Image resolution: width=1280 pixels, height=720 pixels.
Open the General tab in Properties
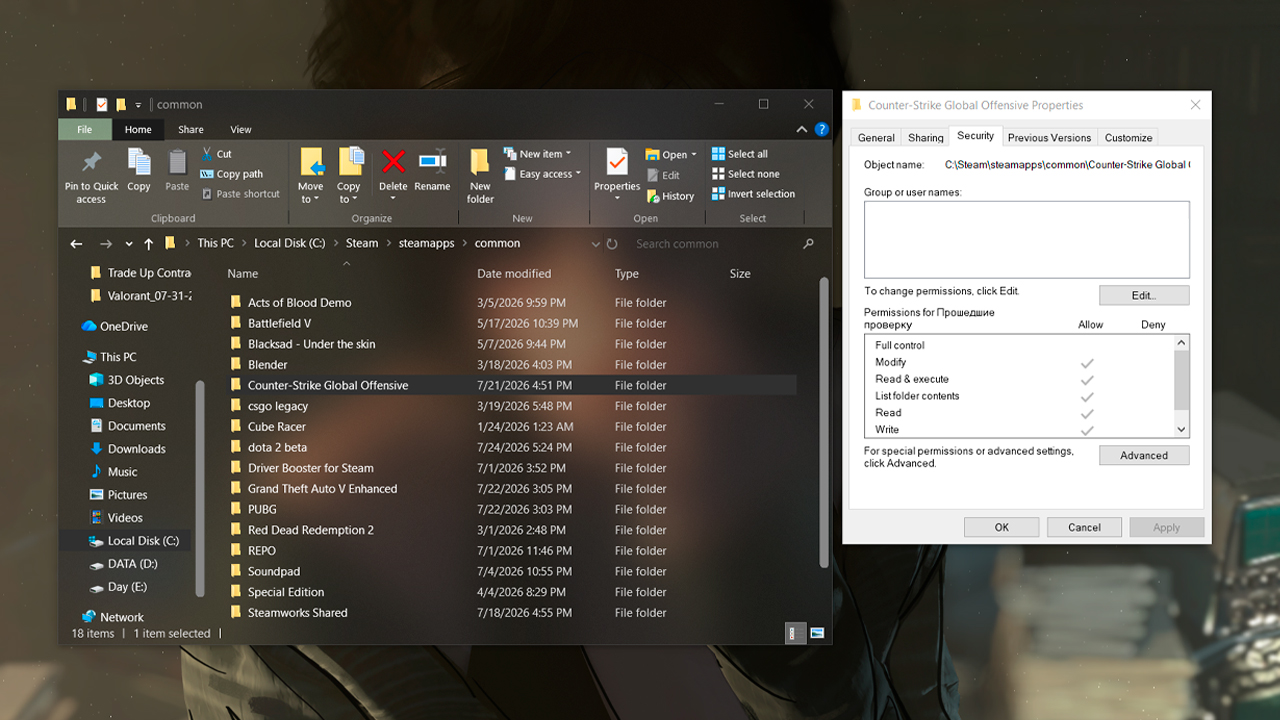point(876,138)
